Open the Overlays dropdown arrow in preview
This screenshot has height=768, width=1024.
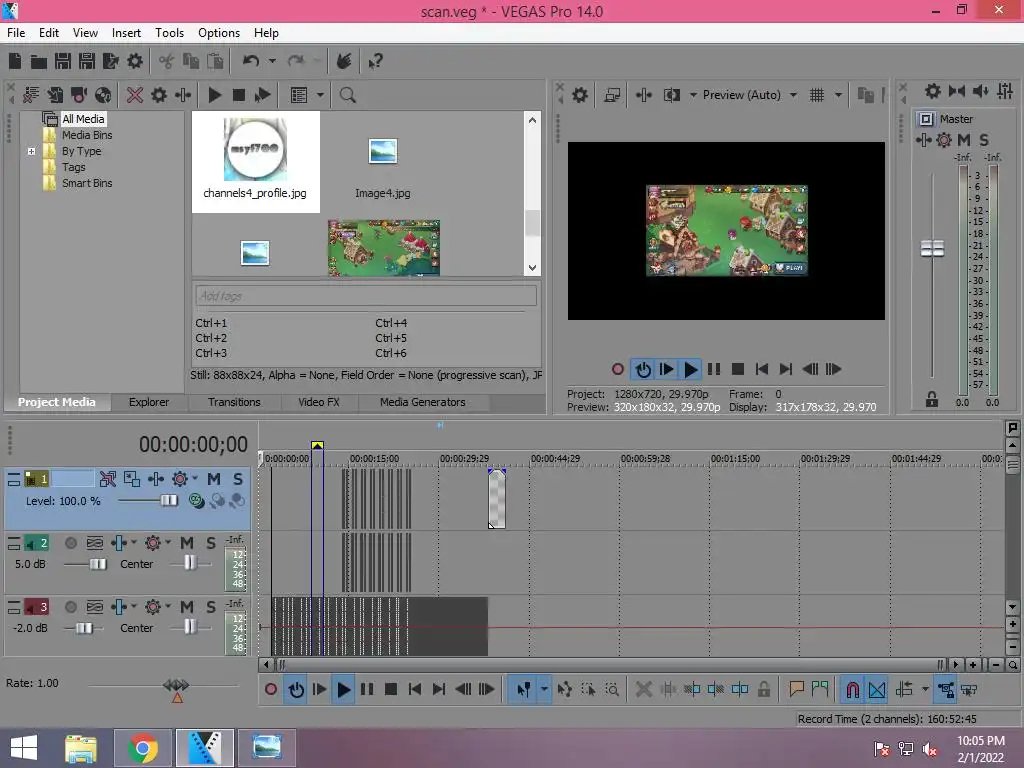(x=838, y=95)
